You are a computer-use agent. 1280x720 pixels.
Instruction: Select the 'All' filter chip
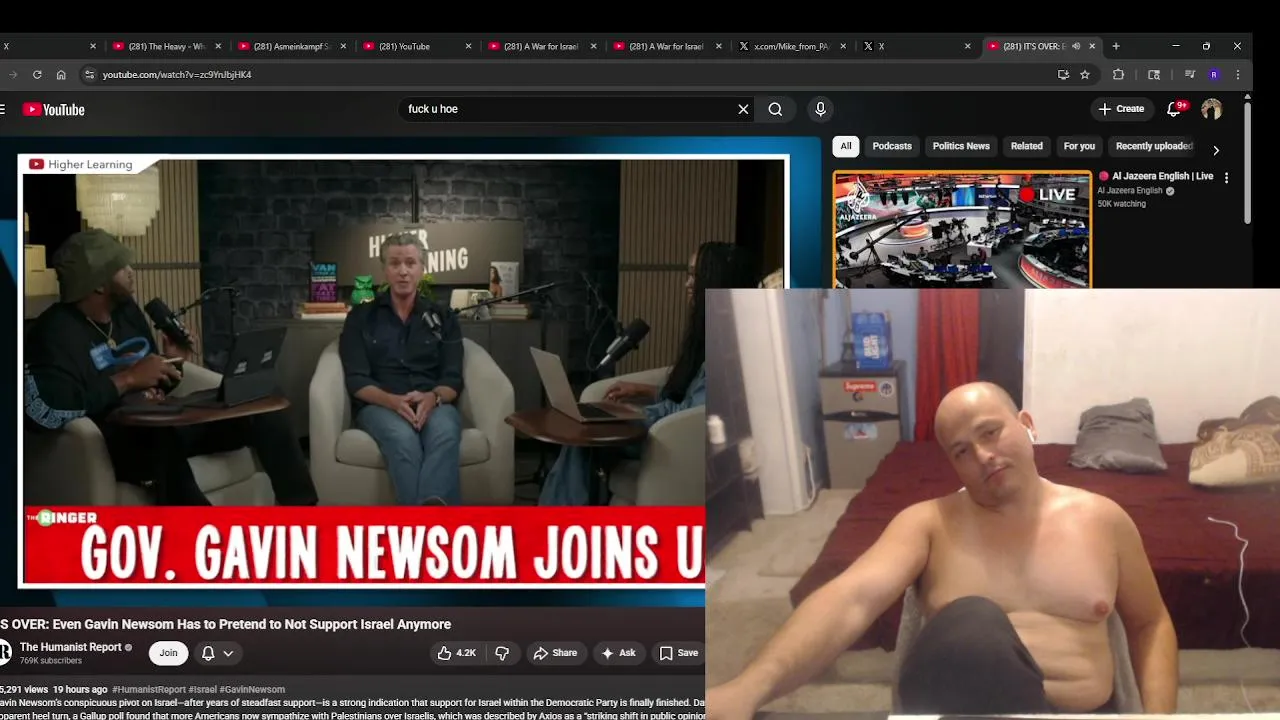point(846,146)
